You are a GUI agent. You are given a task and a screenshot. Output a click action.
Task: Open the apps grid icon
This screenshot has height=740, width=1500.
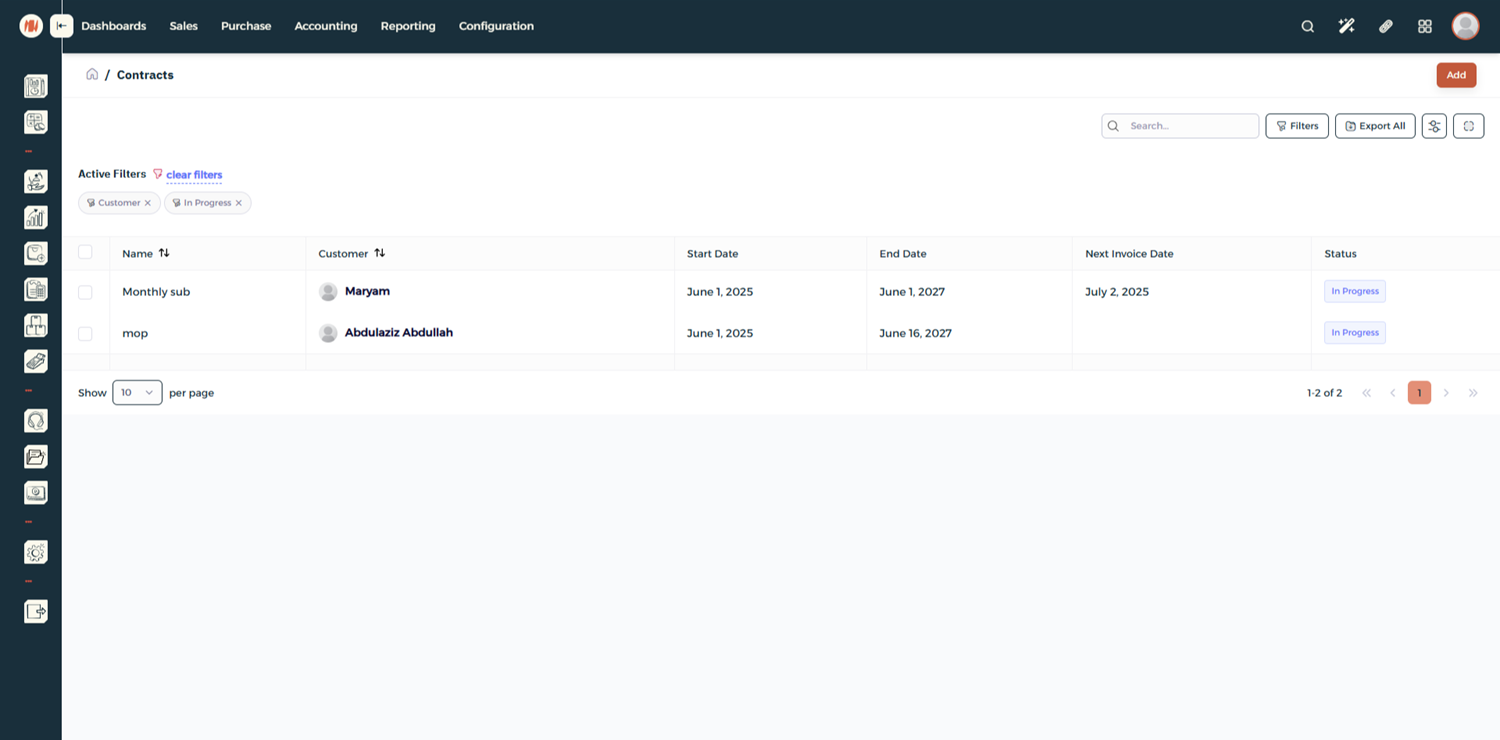point(1425,26)
